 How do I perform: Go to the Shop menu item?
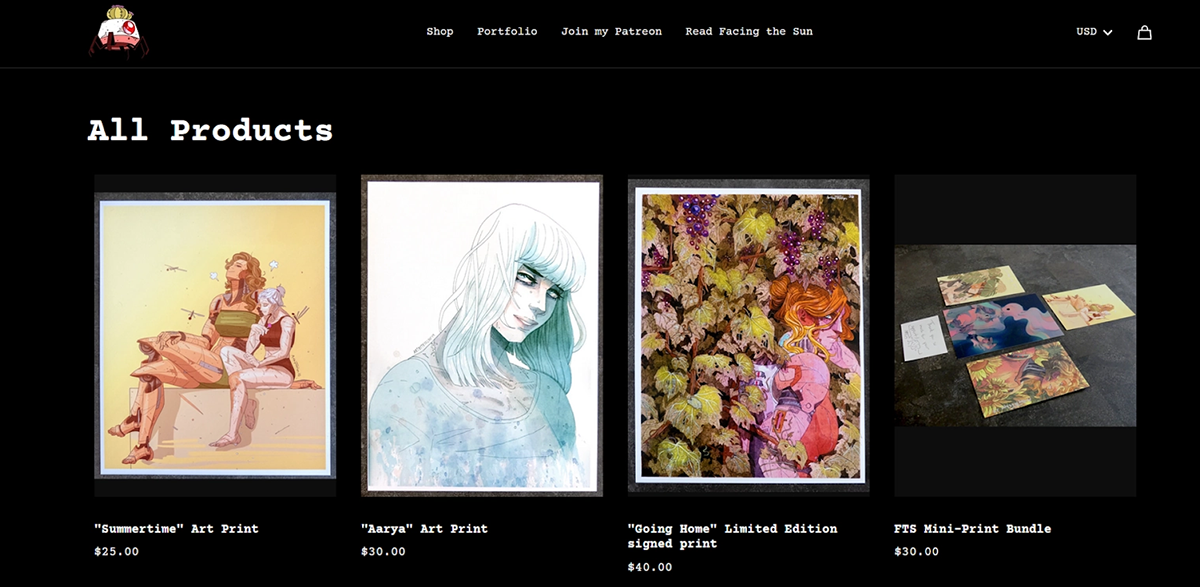point(440,32)
